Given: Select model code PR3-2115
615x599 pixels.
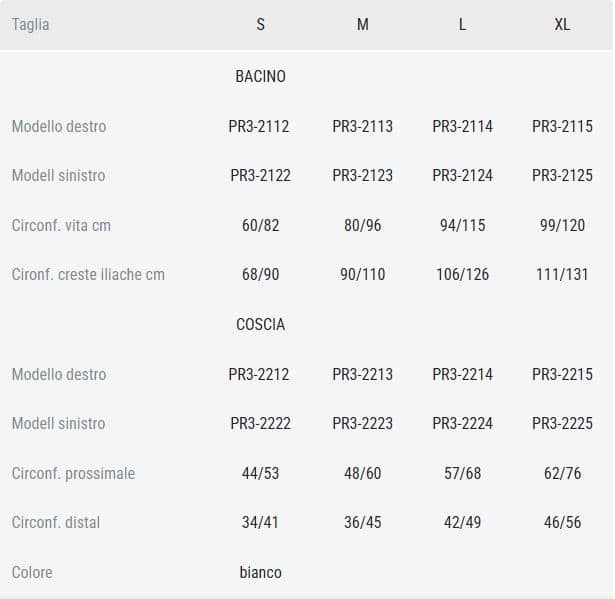Looking at the screenshot, I should tap(562, 126).
